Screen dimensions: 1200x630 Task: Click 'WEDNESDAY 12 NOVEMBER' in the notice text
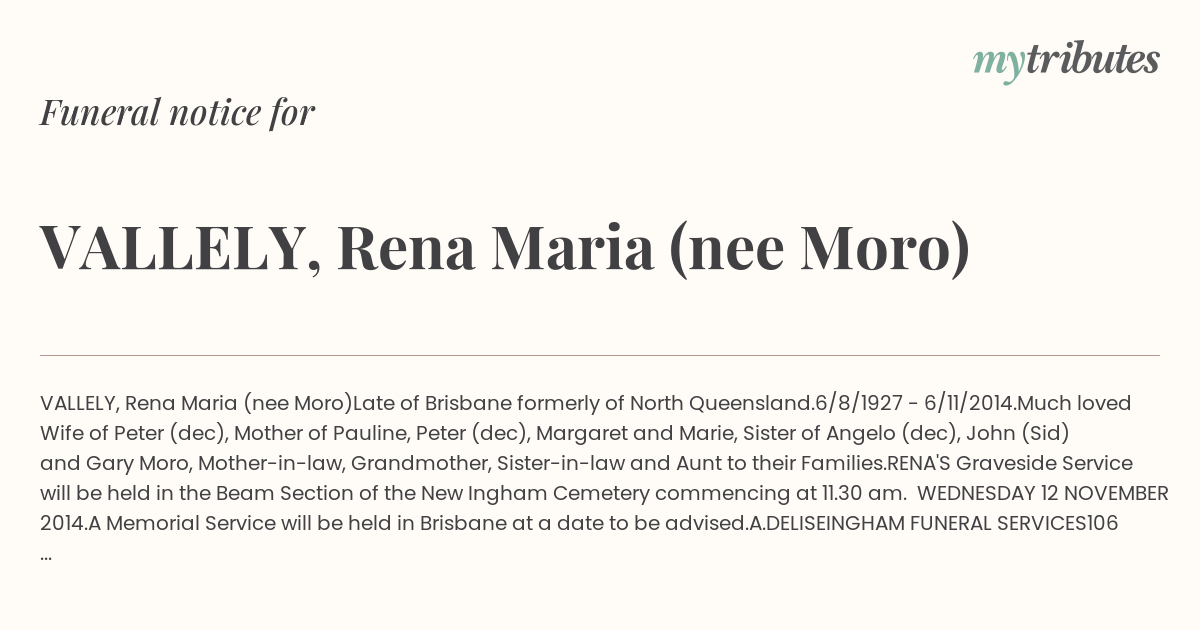1043,493
